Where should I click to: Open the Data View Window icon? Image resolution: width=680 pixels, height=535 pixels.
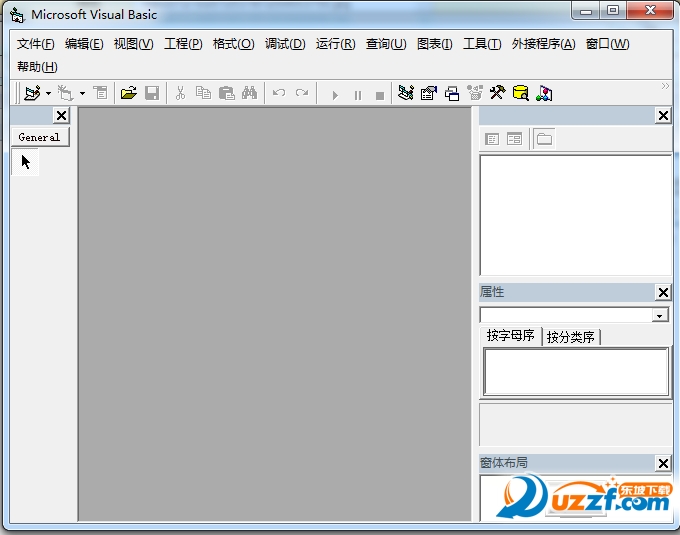[x=520, y=93]
